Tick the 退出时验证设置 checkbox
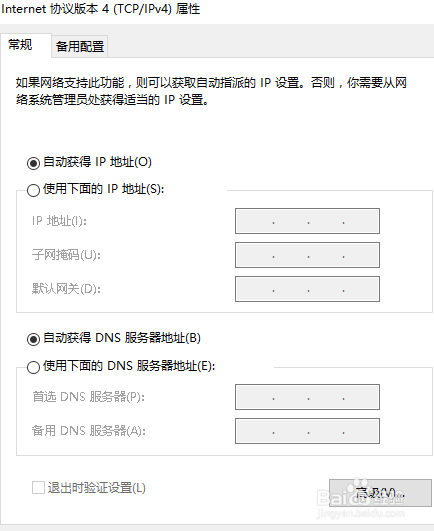This screenshot has height=531, width=434. [38, 488]
